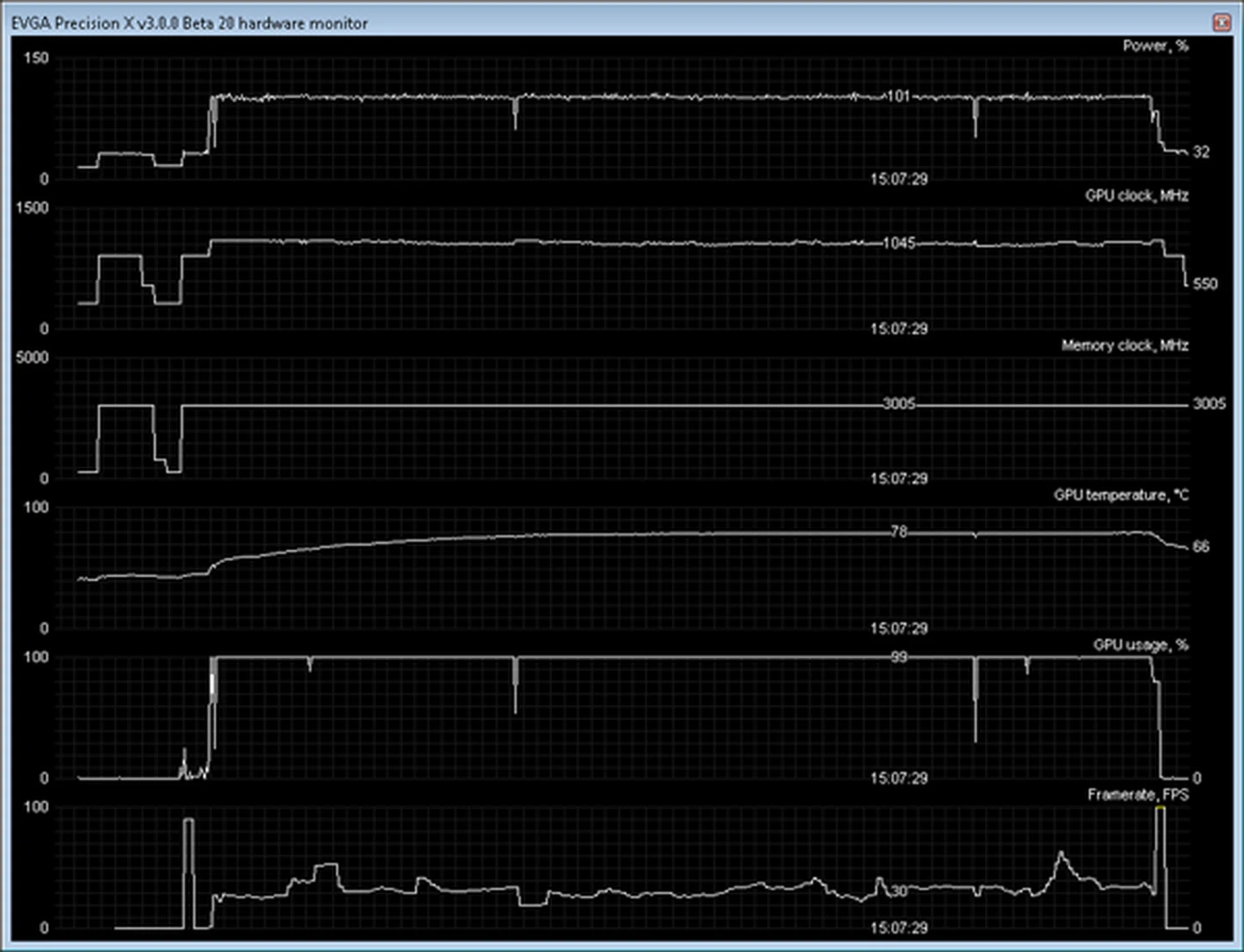The height and width of the screenshot is (952, 1244).
Task: Click the 1045 marker value on GPU clock graph
Action: (x=899, y=243)
